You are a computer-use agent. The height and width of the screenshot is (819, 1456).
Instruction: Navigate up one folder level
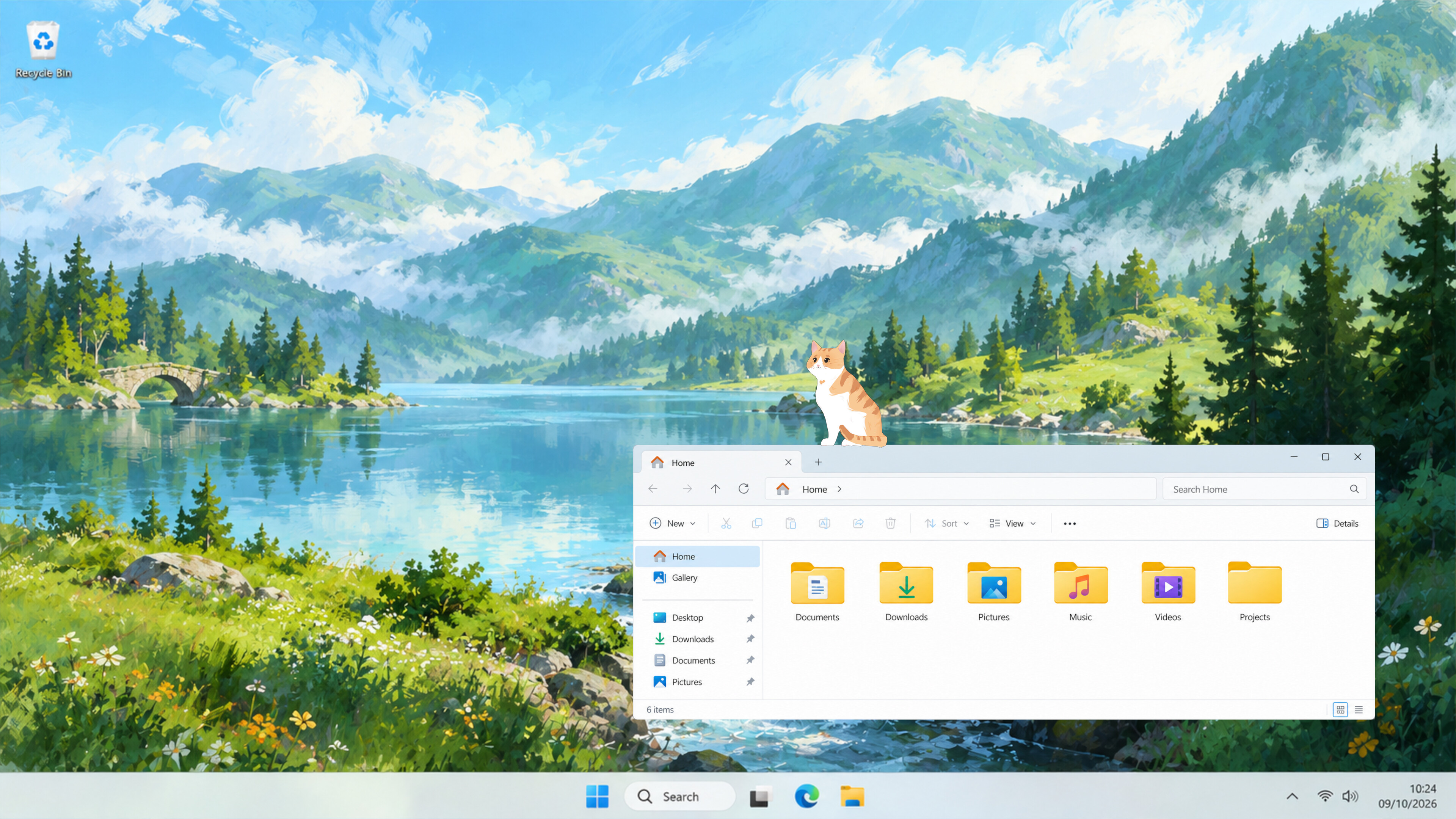click(715, 489)
